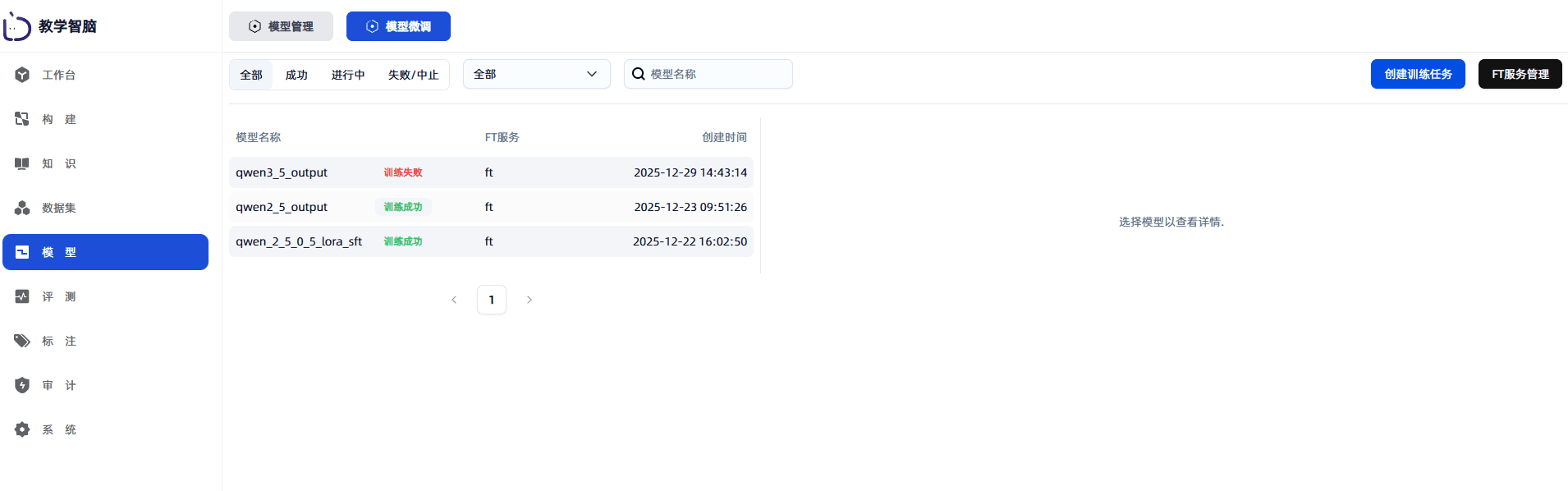Viewport: 1568px width, 491px height.
Task: Click timestamp 2025-12-29 14:43:14
Action: (x=690, y=172)
